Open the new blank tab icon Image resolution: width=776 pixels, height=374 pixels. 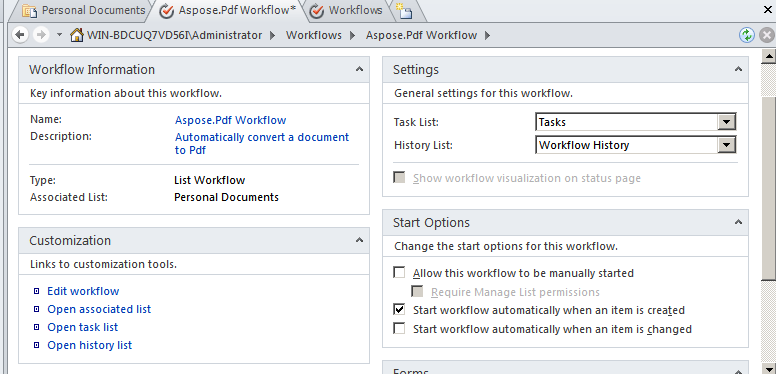(x=404, y=11)
